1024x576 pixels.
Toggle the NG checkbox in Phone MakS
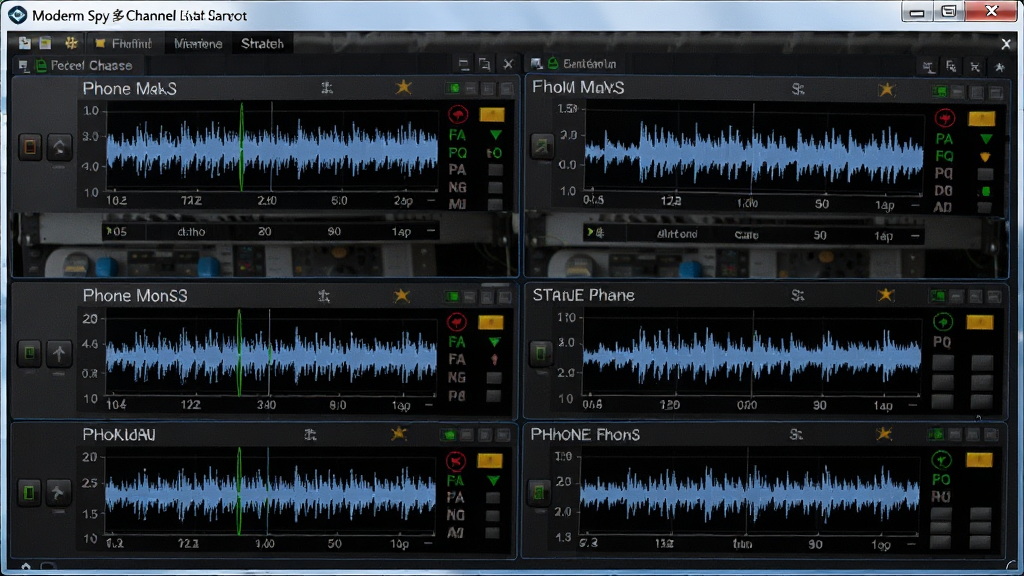tap(496, 187)
